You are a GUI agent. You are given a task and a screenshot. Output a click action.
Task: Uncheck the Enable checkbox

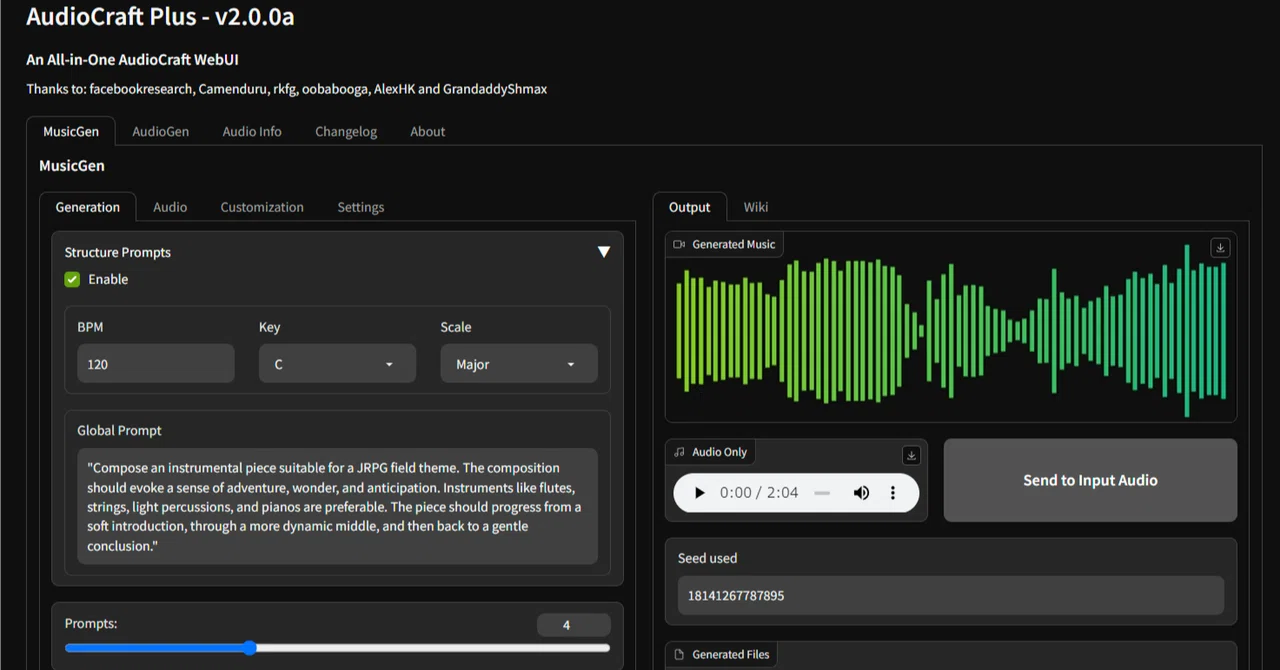(x=72, y=279)
